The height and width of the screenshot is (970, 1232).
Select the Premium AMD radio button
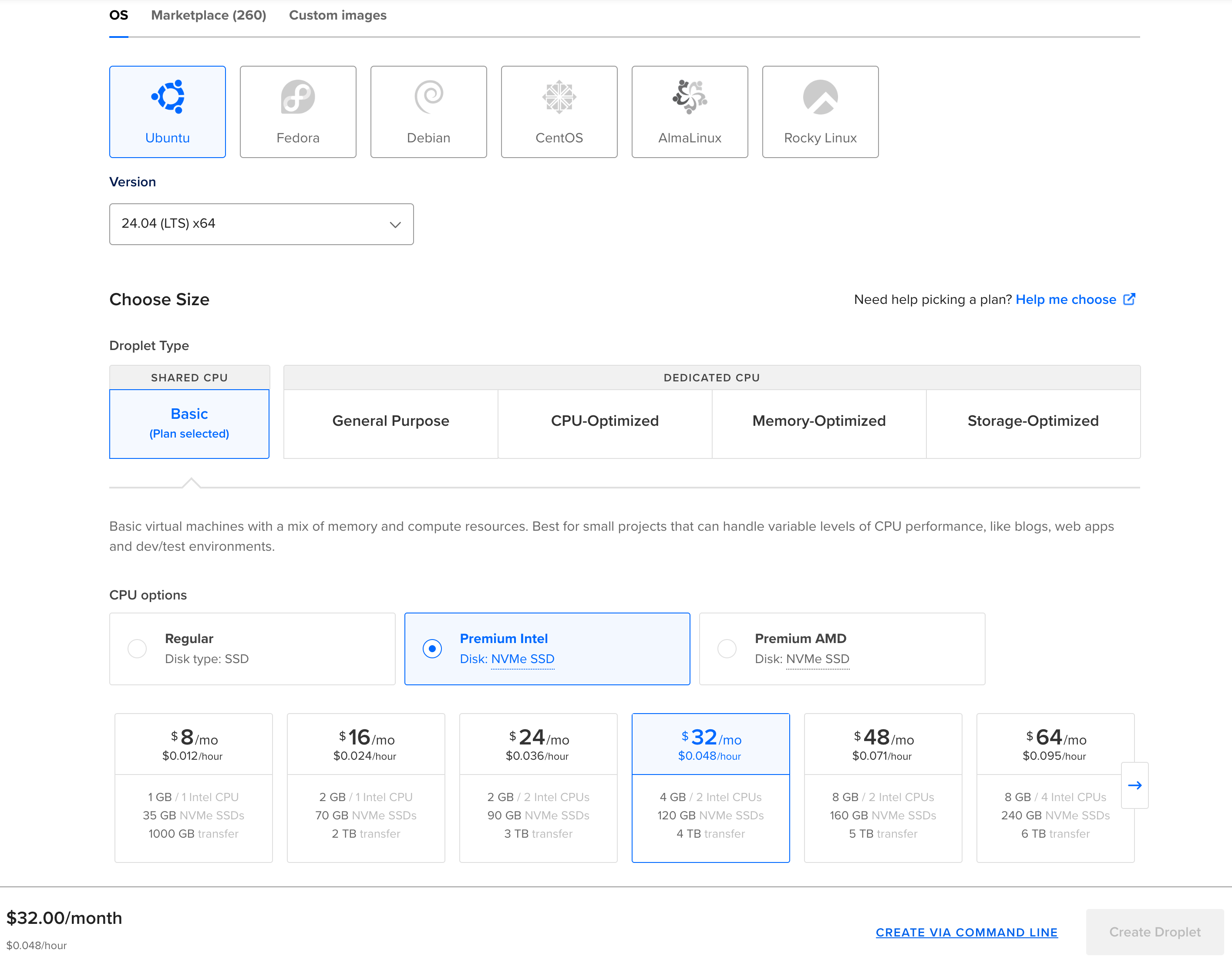(x=727, y=649)
